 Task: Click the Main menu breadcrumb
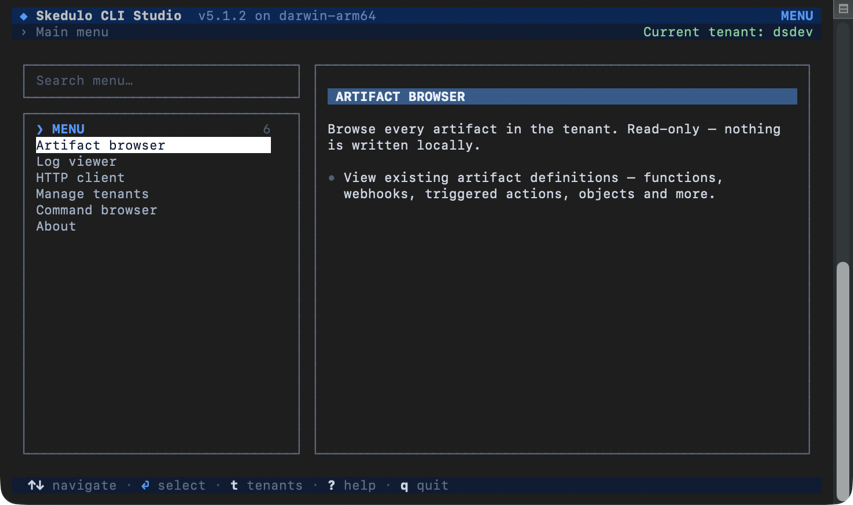coord(72,32)
